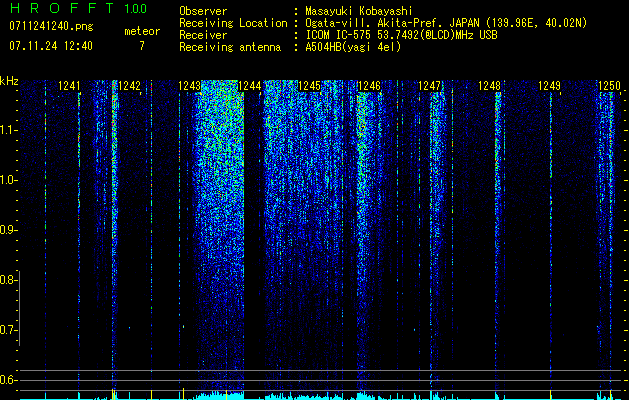Click the Ogata-vill. Akita-Pref. JAPAN text
The height and width of the screenshot is (400, 629).
(446, 23)
